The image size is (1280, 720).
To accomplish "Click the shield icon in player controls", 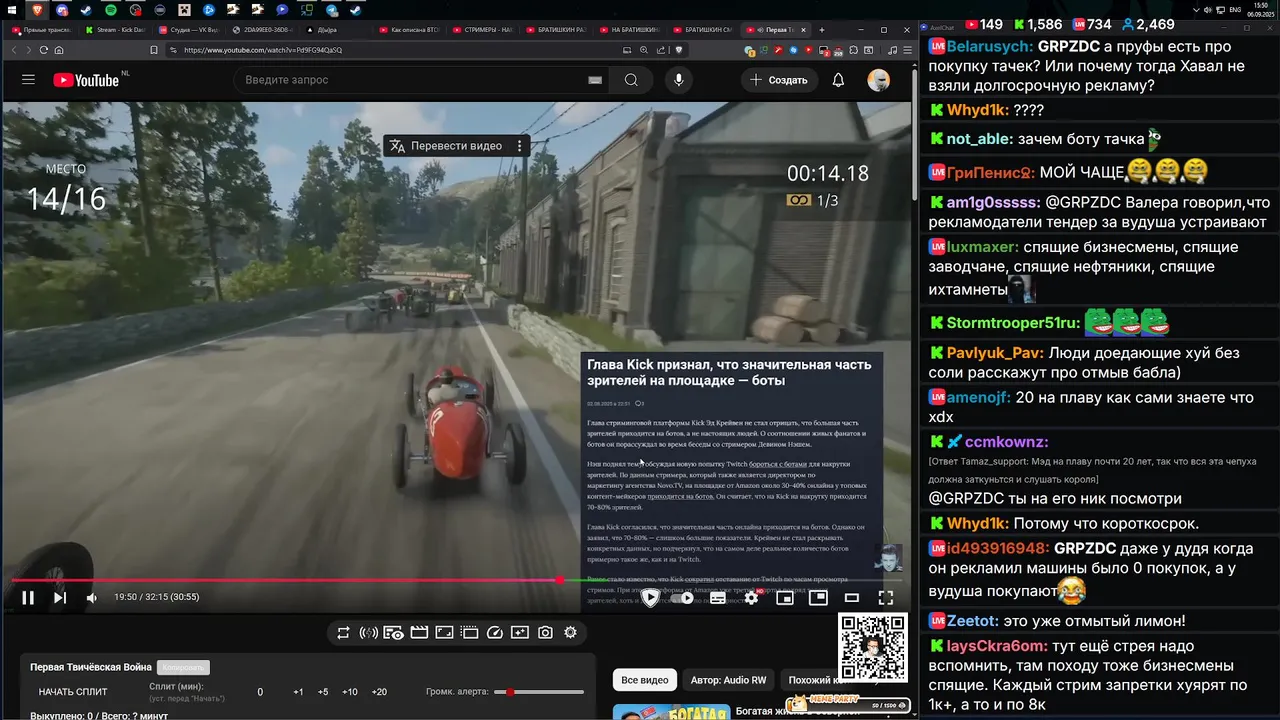I will pos(651,598).
